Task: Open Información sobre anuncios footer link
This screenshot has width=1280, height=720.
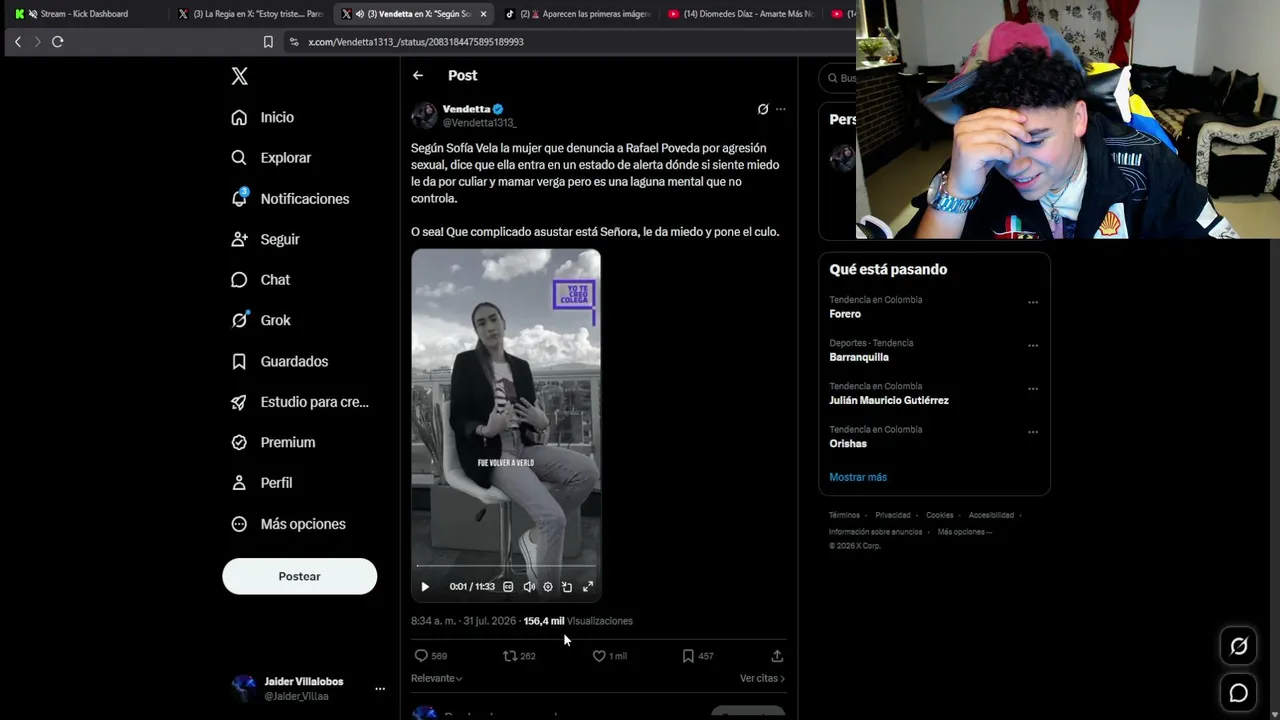Action: 875,532
